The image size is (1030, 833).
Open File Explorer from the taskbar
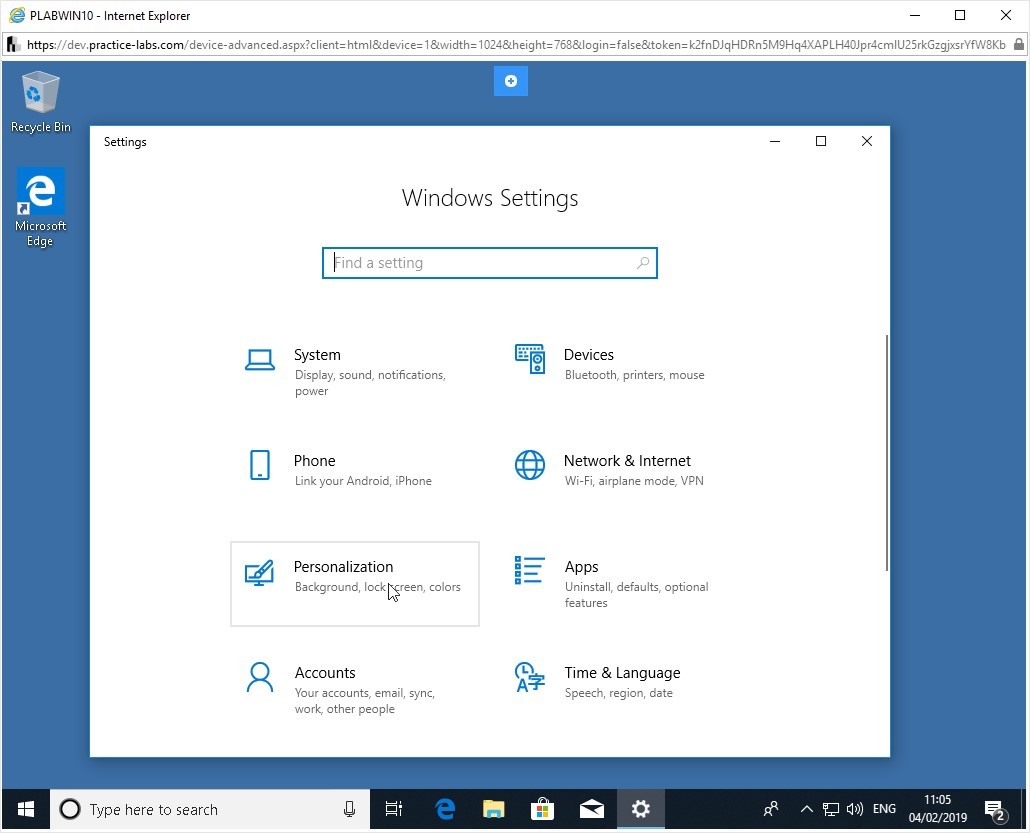[493, 809]
